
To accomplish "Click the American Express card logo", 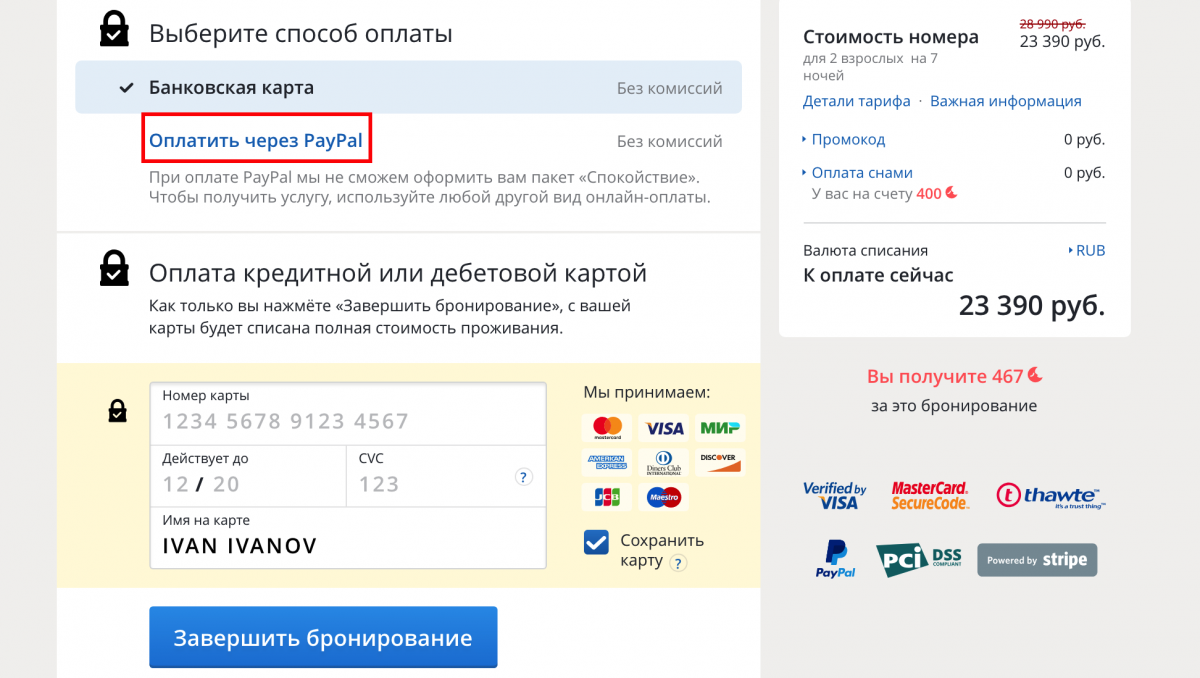I will (x=607, y=462).
